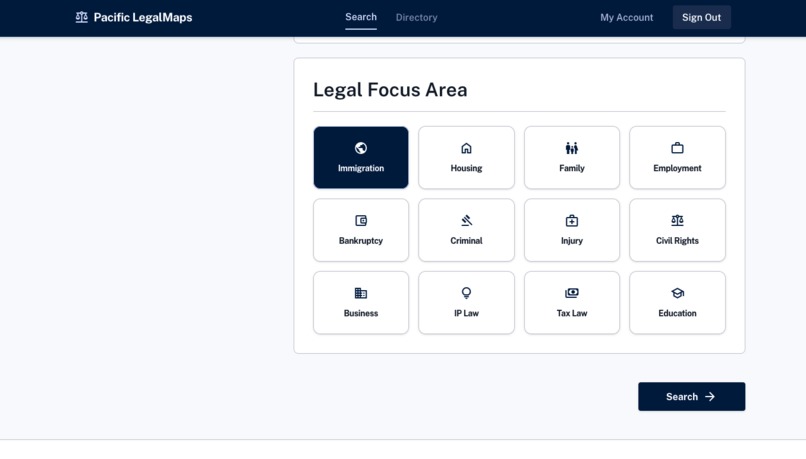
Task: Click the Immigration label text
Action: pos(361,168)
